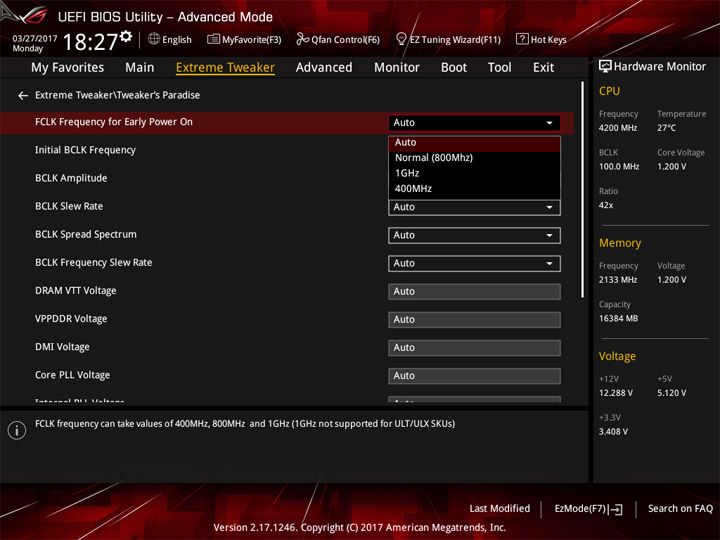Click the globe language icon
Image resolution: width=720 pixels, height=540 pixels.
[x=154, y=39]
